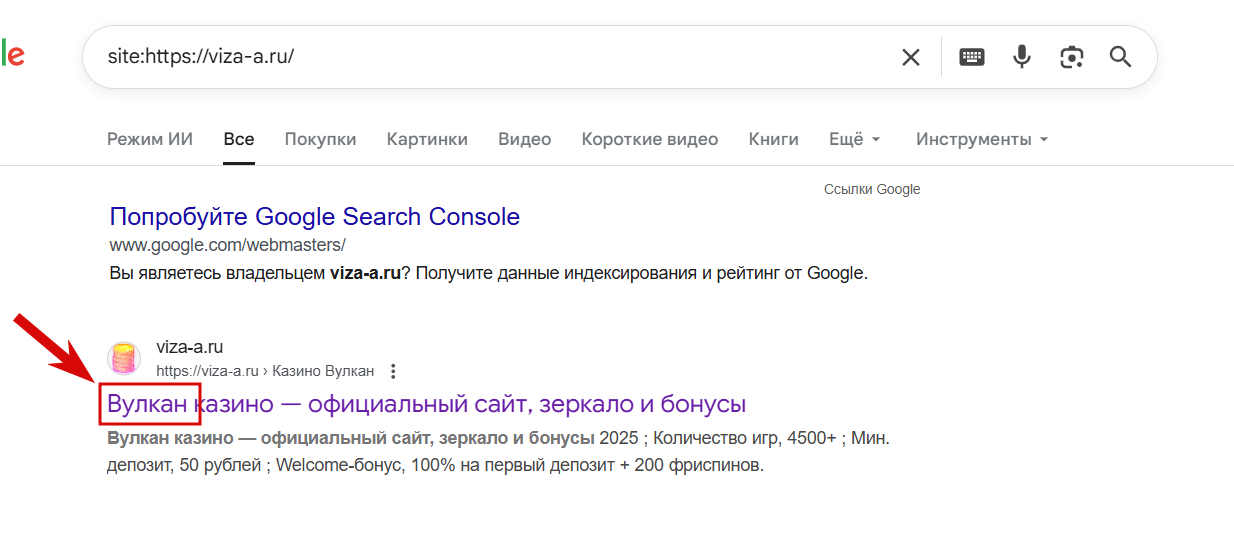Switch to the Режим ИИ tab
The height and width of the screenshot is (560, 1234).
150,139
